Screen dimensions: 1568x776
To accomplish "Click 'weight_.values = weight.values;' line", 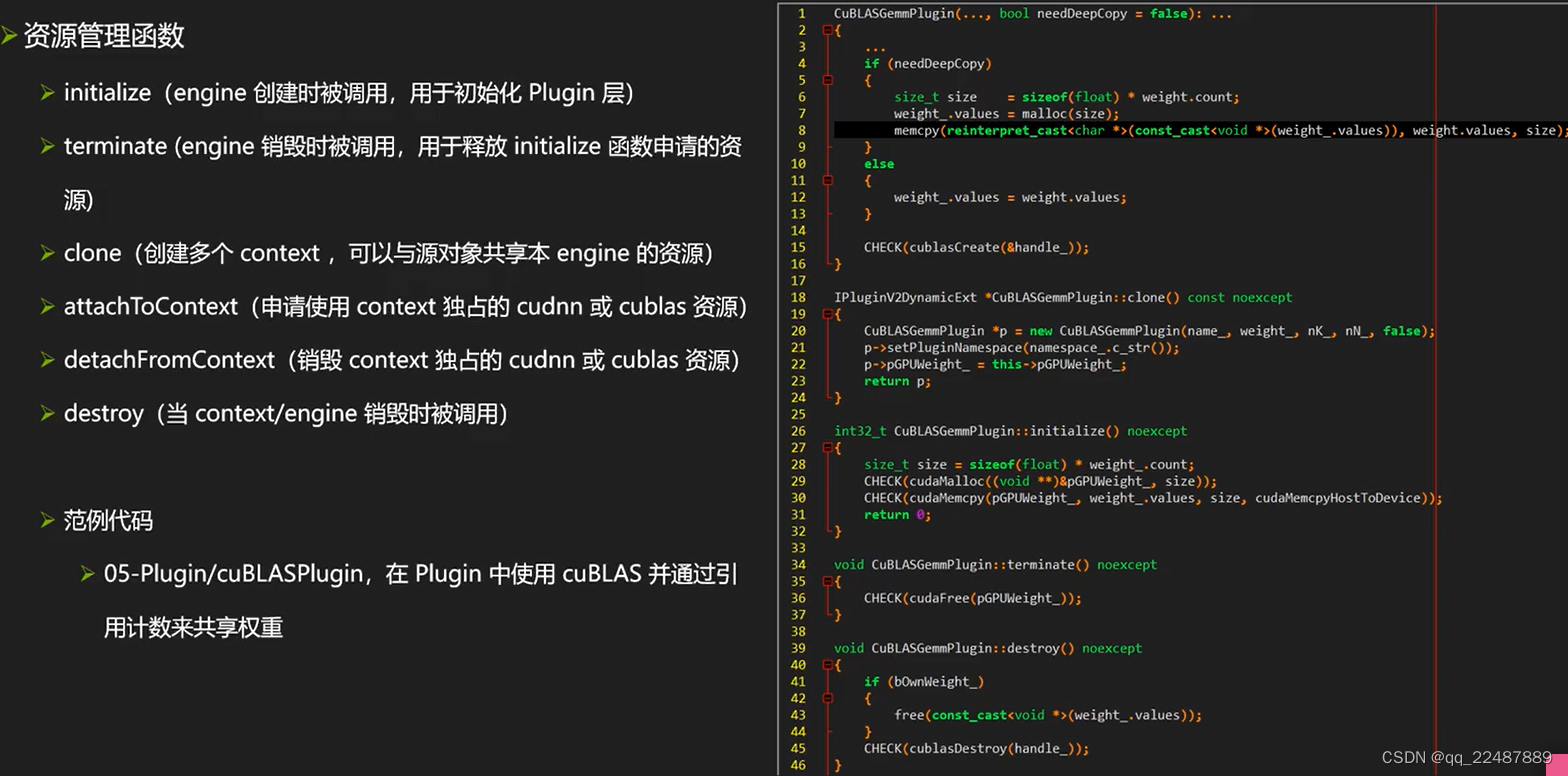I will (x=1010, y=197).
